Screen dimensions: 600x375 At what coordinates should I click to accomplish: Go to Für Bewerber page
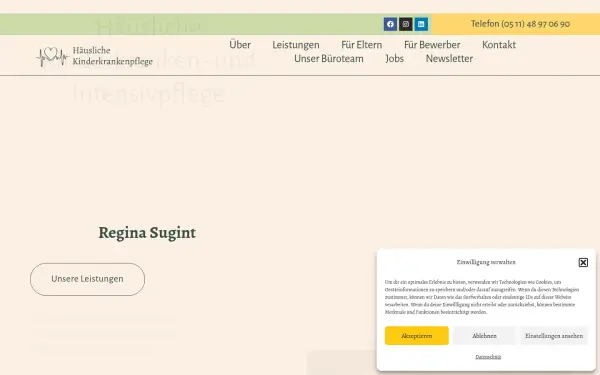coord(432,45)
